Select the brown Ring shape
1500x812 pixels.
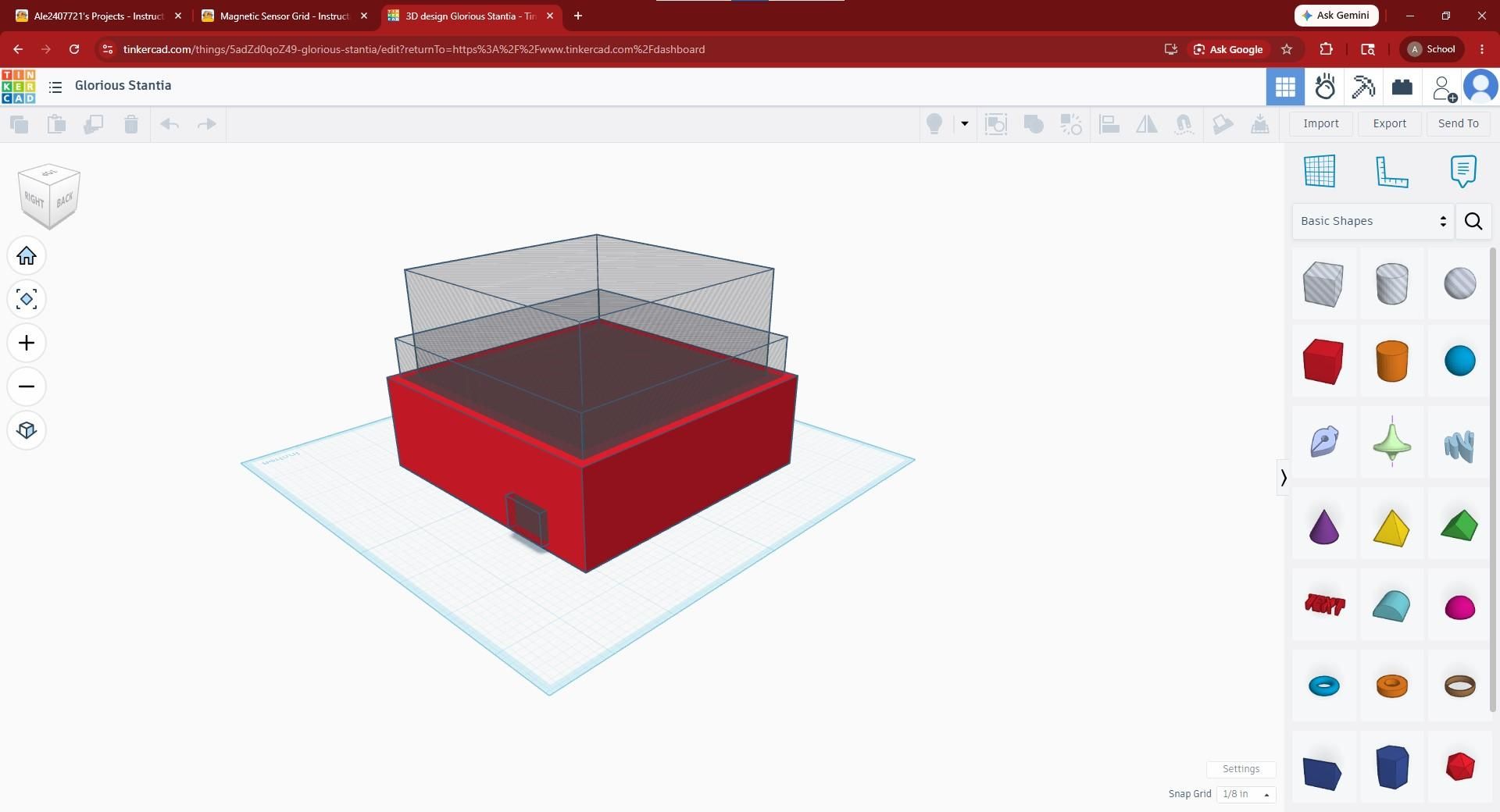tap(1460, 686)
